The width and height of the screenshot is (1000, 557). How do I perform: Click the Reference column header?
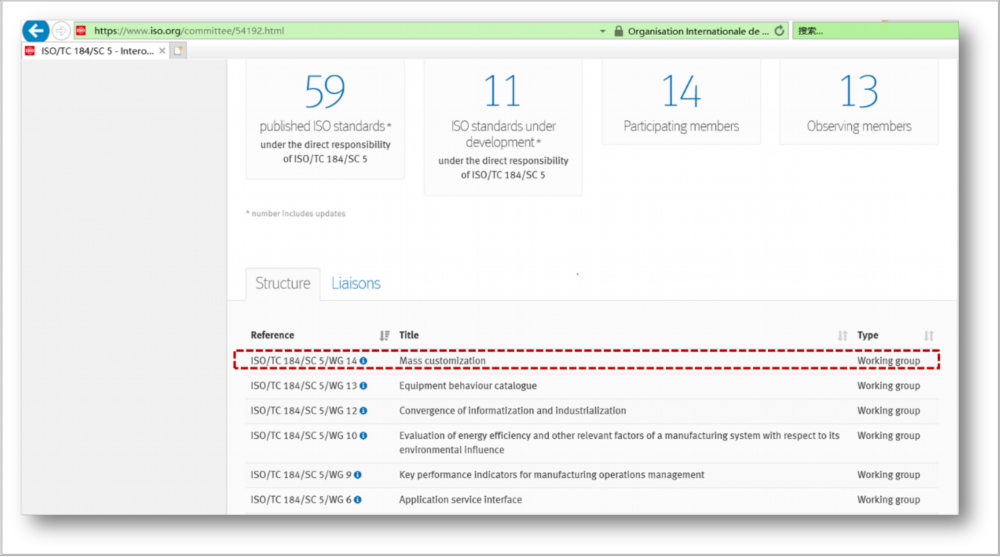(272, 335)
